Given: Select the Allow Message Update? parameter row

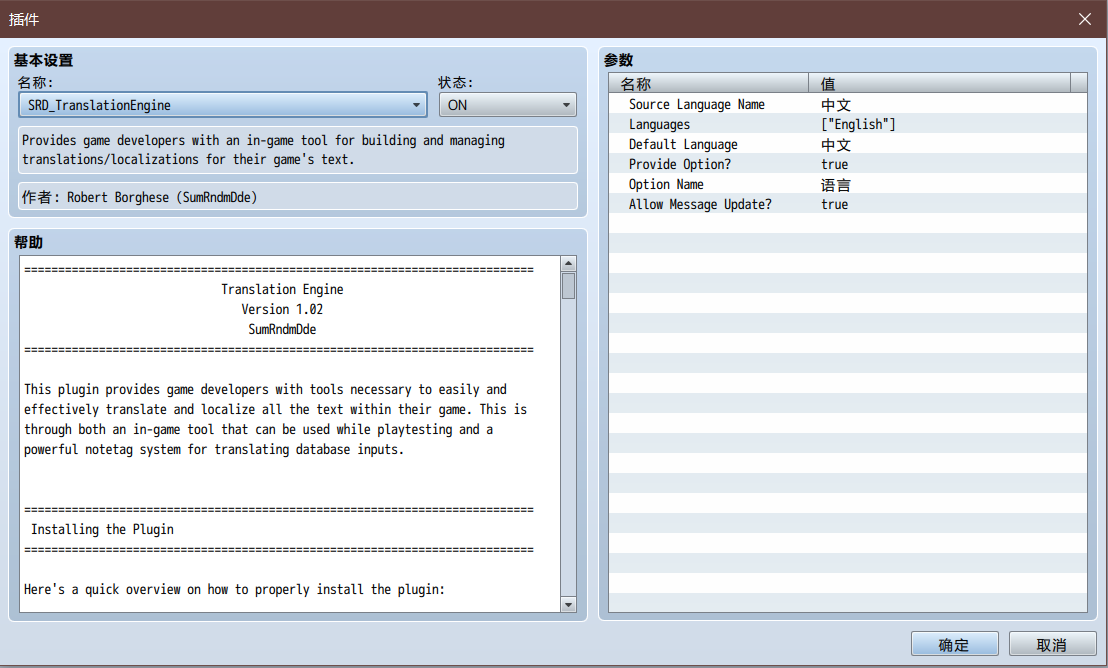Looking at the screenshot, I should click(847, 204).
